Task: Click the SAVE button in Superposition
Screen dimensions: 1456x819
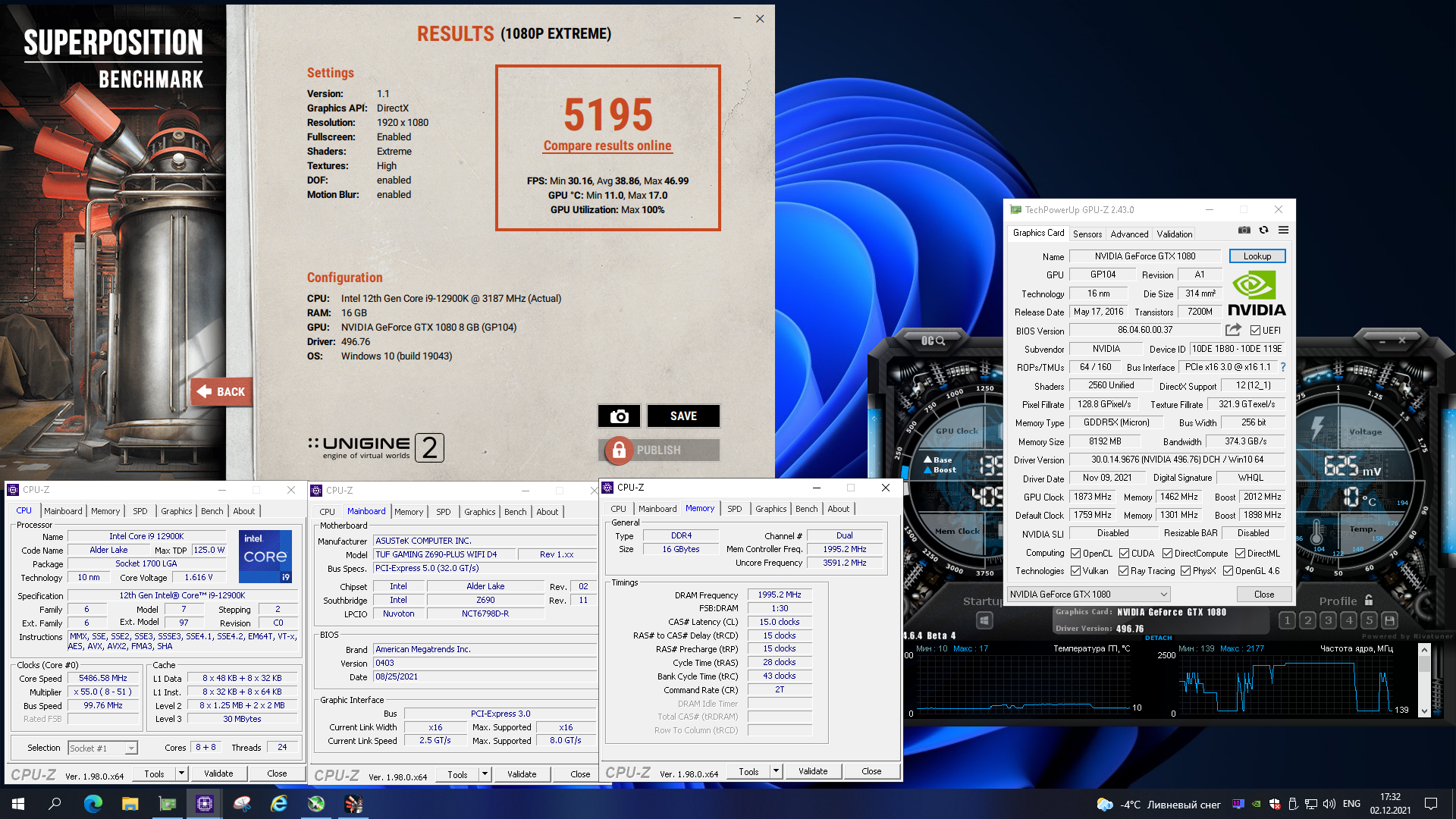Action: (x=683, y=416)
